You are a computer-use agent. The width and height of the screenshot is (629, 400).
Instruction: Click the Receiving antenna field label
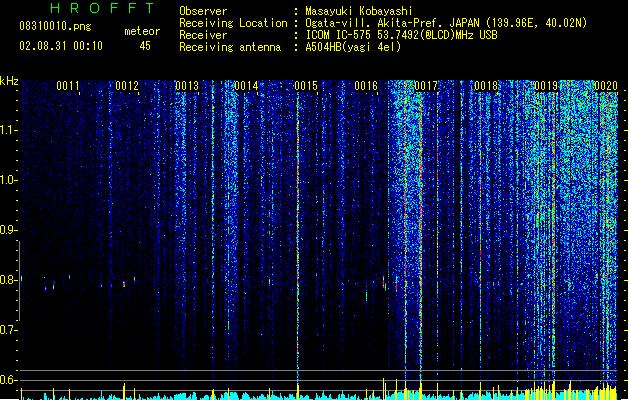click(230, 47)
